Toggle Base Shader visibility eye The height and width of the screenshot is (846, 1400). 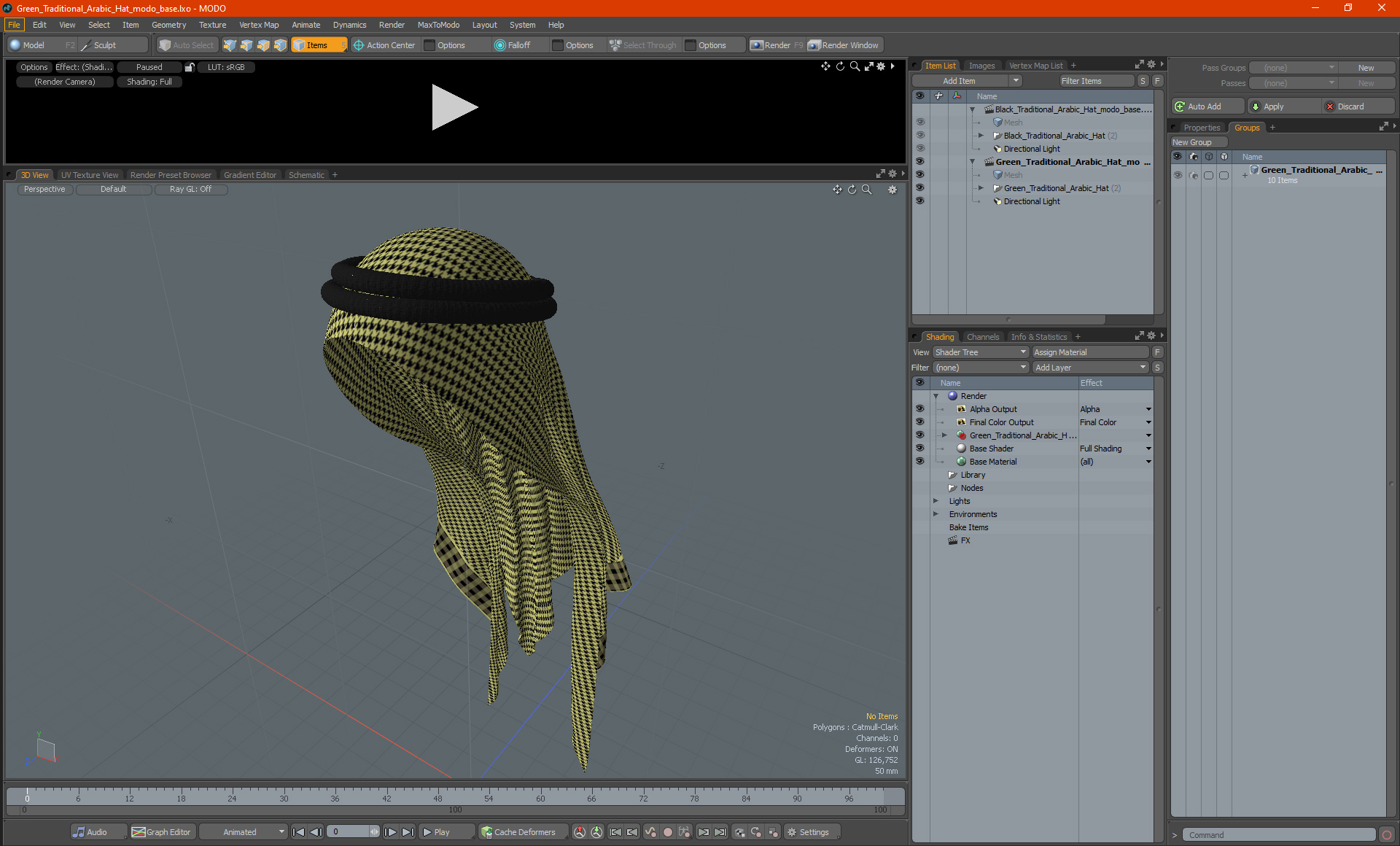(919, 449)
